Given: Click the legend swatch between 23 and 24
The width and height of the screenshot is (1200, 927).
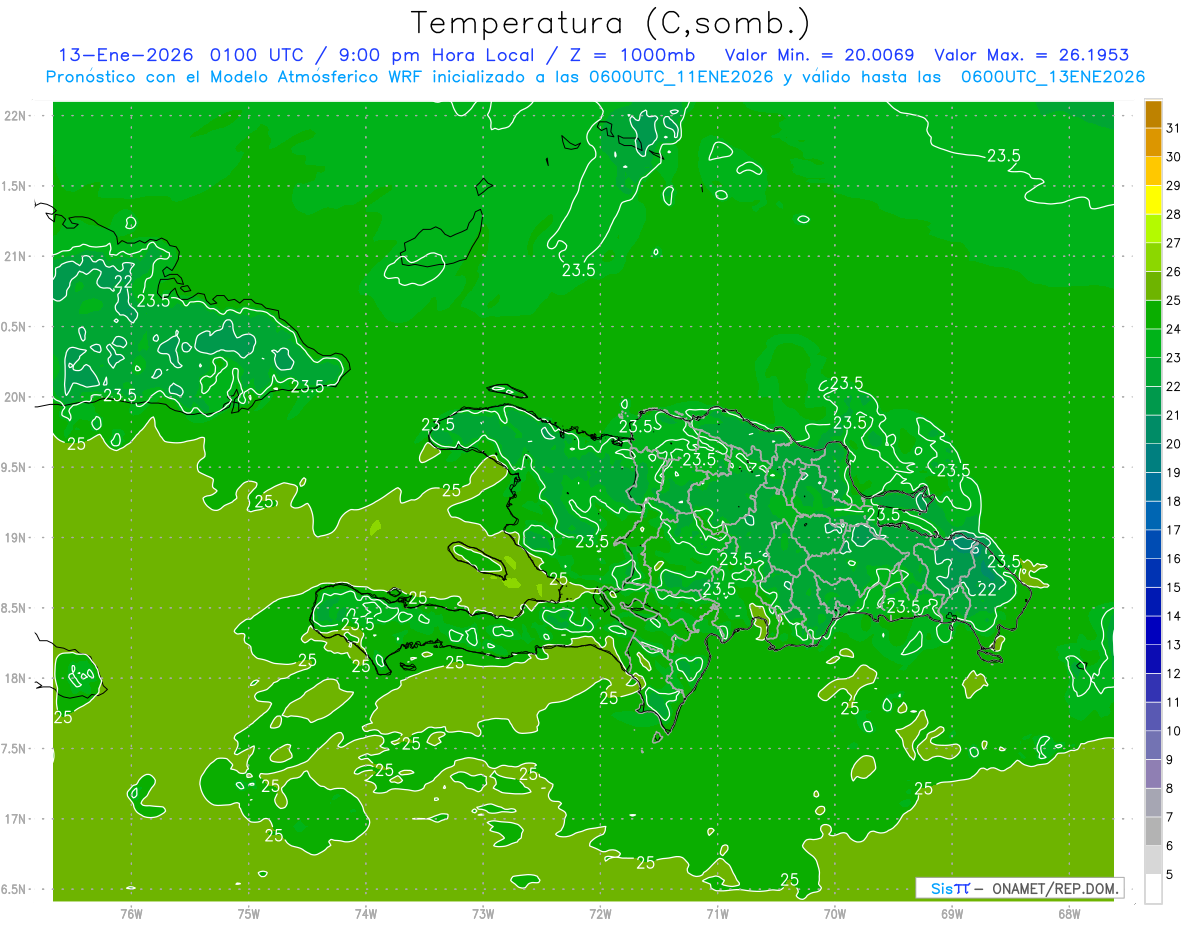Looking at the screenshot, I should coord(1153,343).
